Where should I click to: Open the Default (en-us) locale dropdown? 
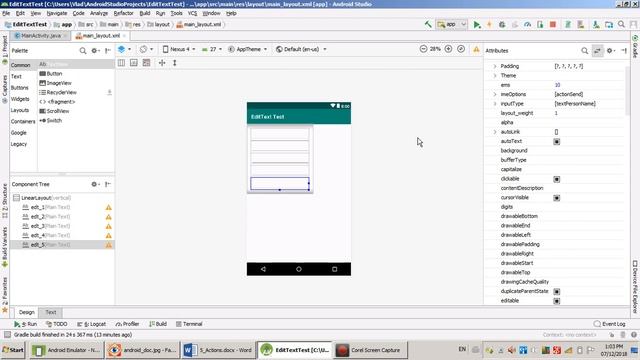pos(301,49)
